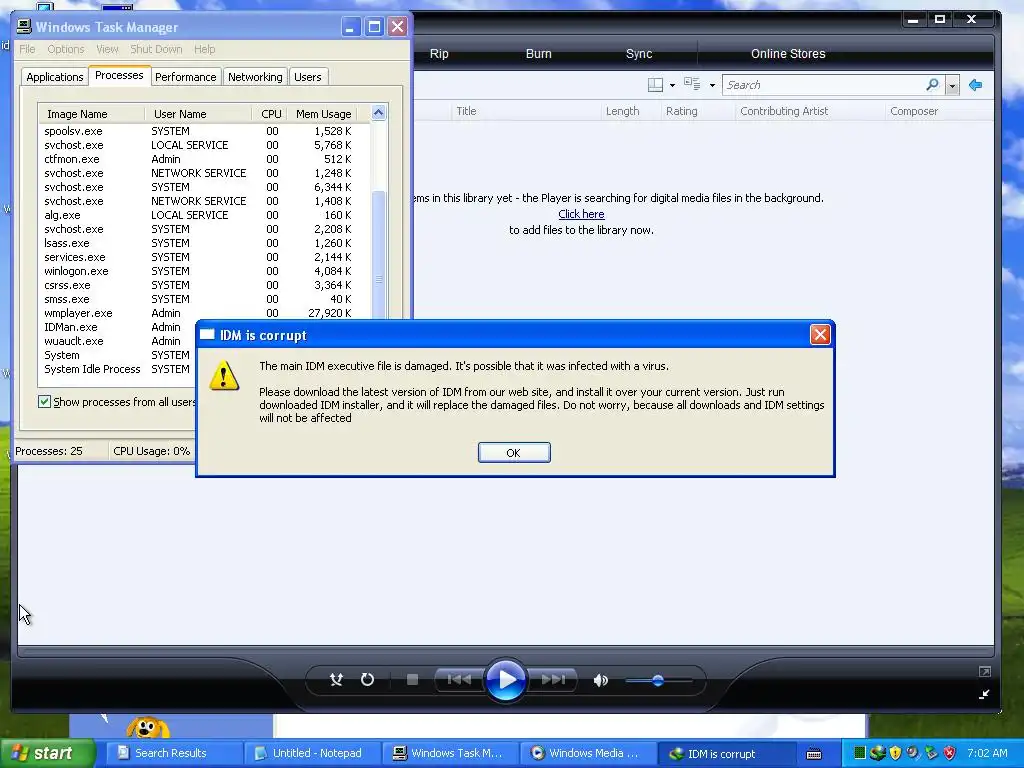Open the Options menu in Task Manager
Viewport: 1024px width, 768px height.
click(65, 49)
